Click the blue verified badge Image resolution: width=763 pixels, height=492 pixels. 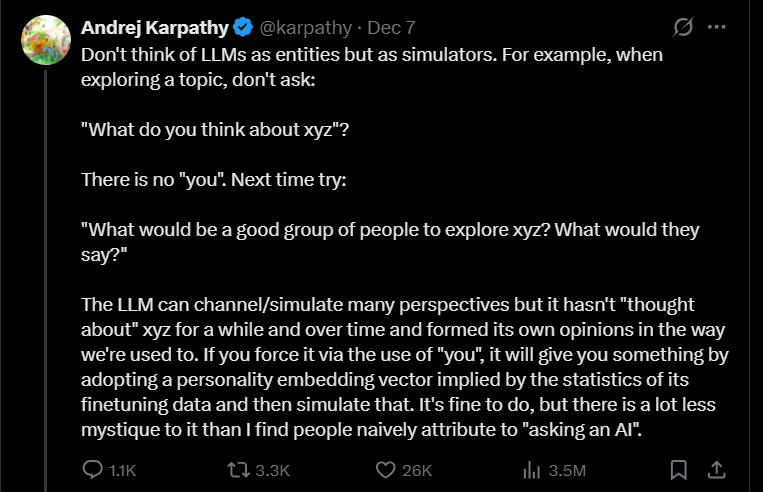[243, 27]
